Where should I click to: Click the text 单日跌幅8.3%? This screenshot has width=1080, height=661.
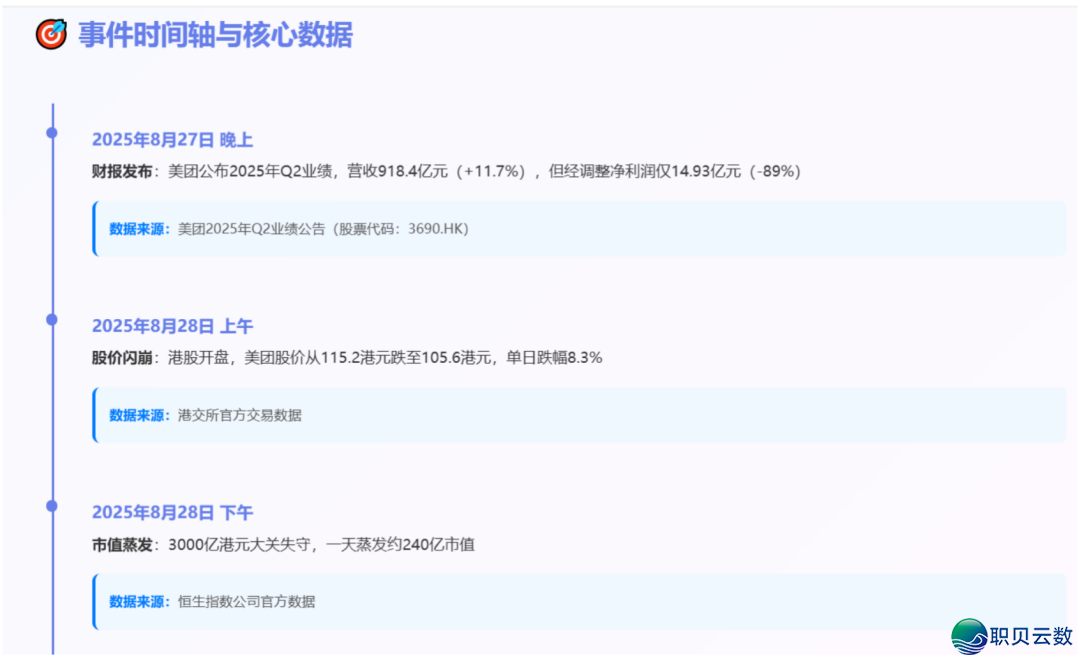click(554, 358)
